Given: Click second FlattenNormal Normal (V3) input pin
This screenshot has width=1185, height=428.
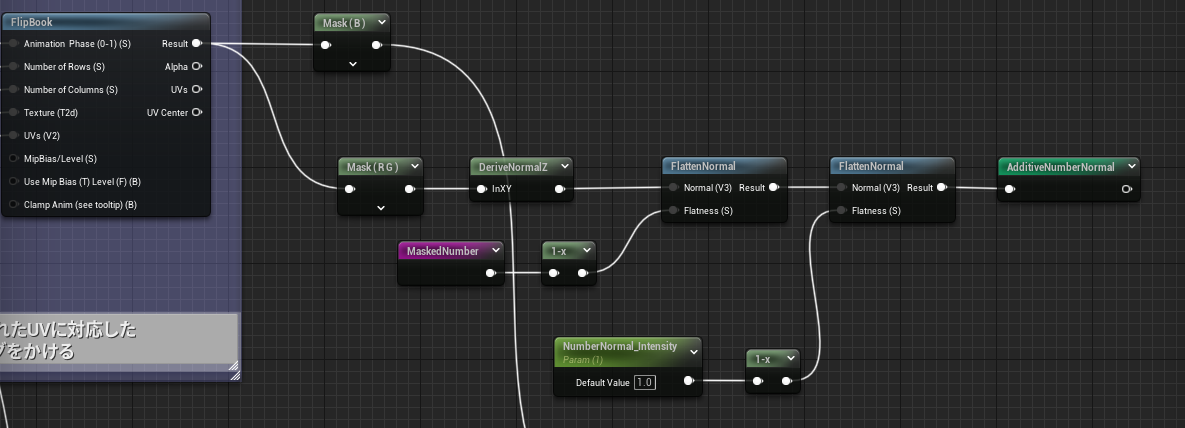Looking at the screenshot, I should (841, 188).
